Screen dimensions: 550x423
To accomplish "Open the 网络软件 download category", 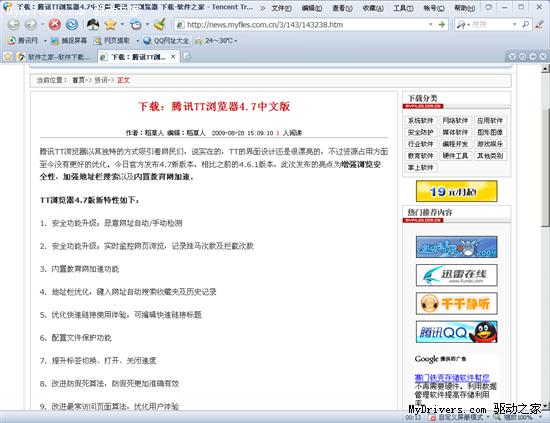I will pyautogui.click(x=455, y=121).
